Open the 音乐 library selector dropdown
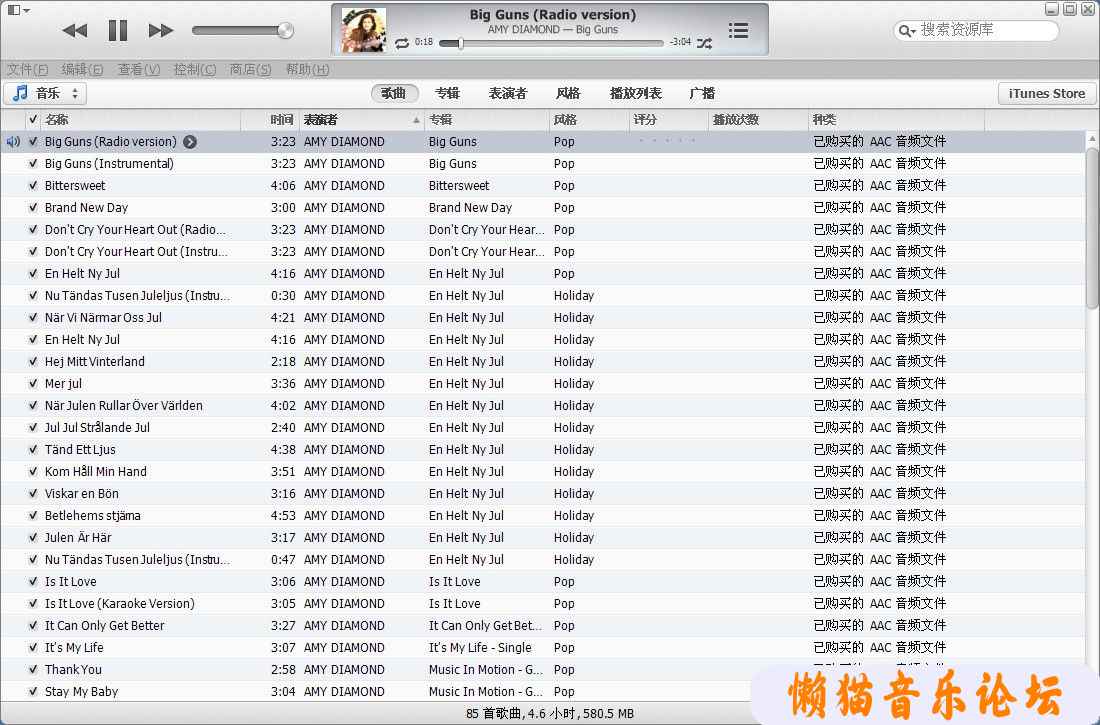The width and height of the screenshot is (1100, 725). [46, 93]
